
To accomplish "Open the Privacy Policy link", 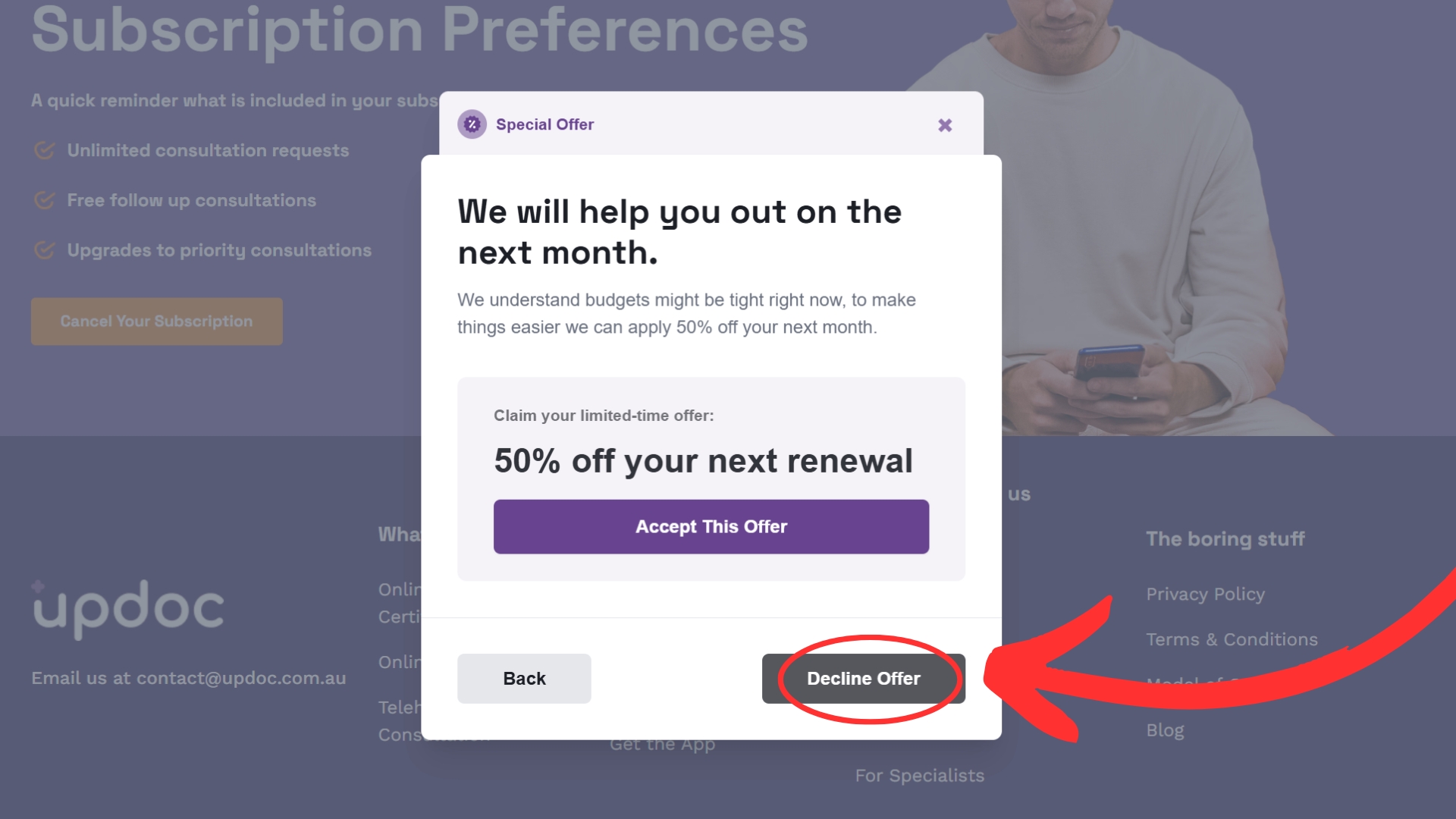I will tap(1206, 595).
